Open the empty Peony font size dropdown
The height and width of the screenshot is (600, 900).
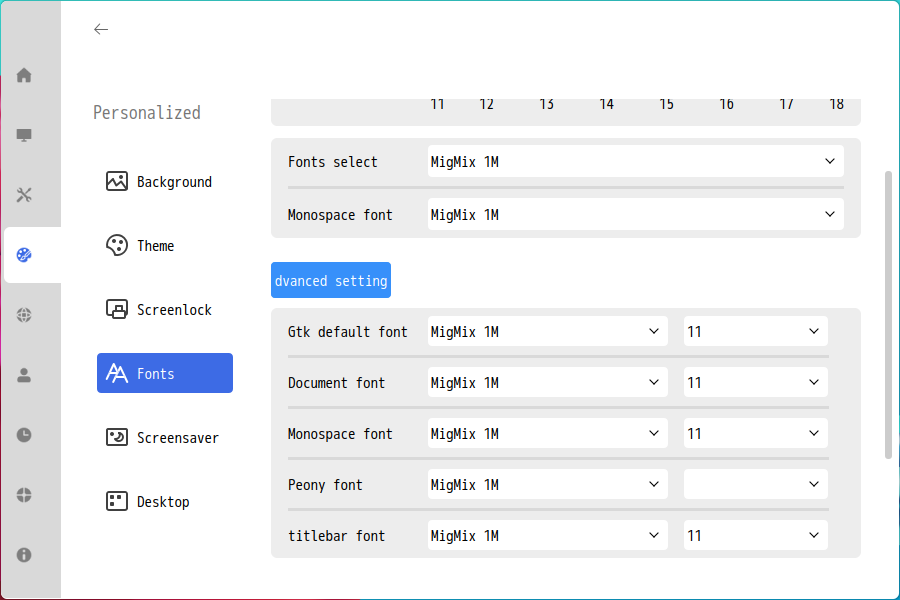(x=755, y=484)
